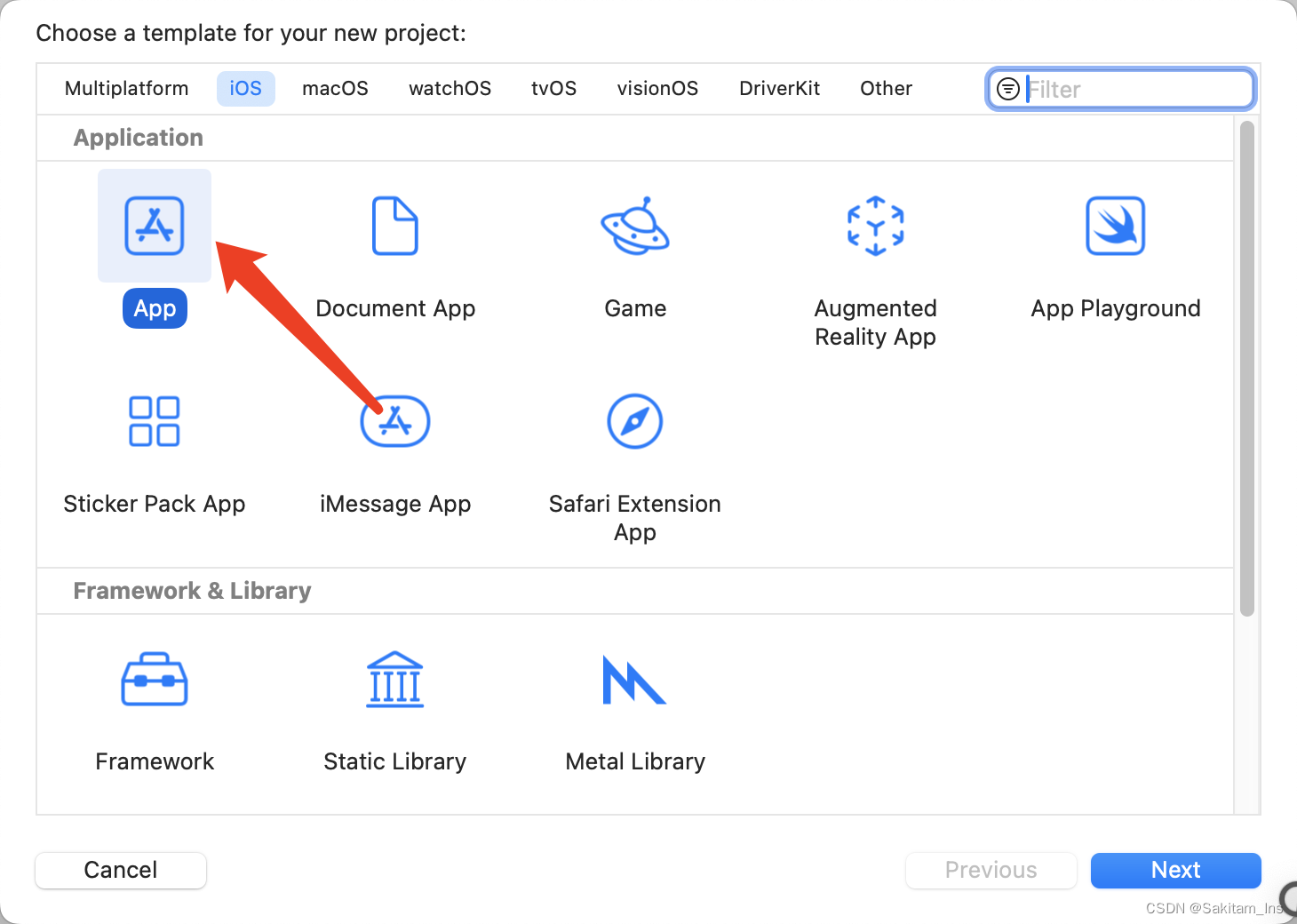
Task: Click the "Sticker Pack App" label
Action: pos(155,504)
